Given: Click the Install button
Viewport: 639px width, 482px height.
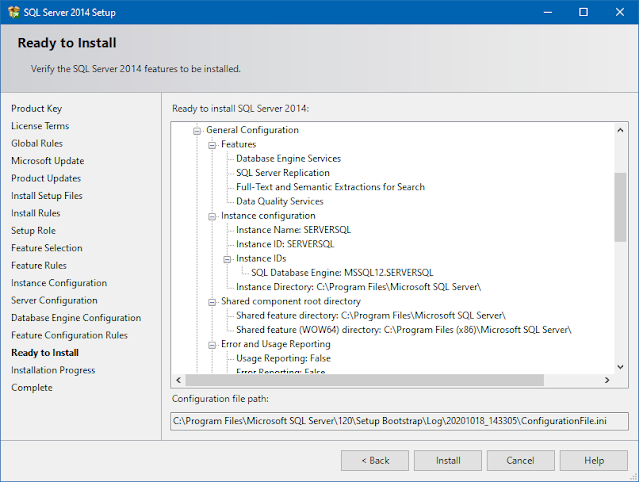Looking at the screenshot, I should point(448,460).
